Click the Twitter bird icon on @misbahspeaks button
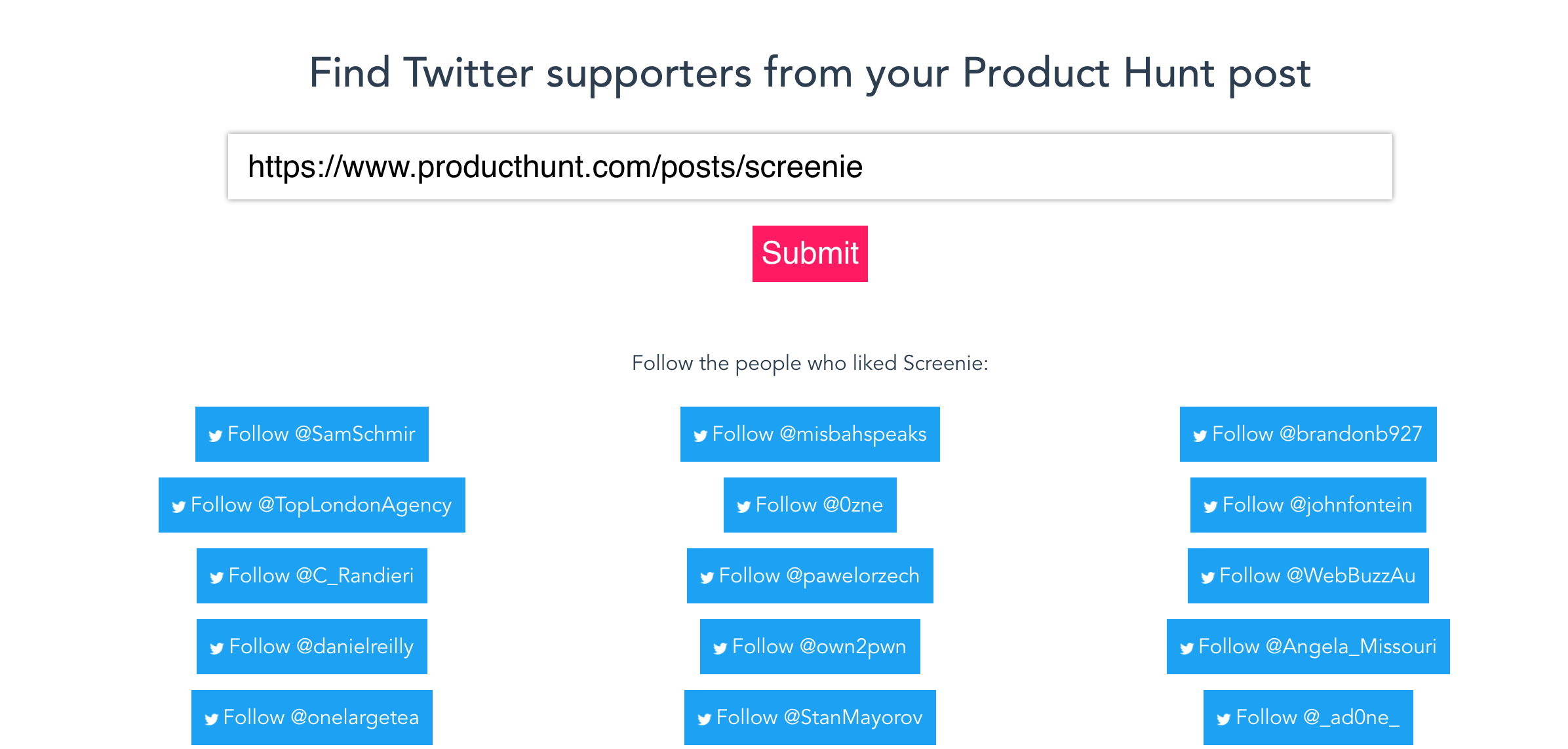 point(699,434)
